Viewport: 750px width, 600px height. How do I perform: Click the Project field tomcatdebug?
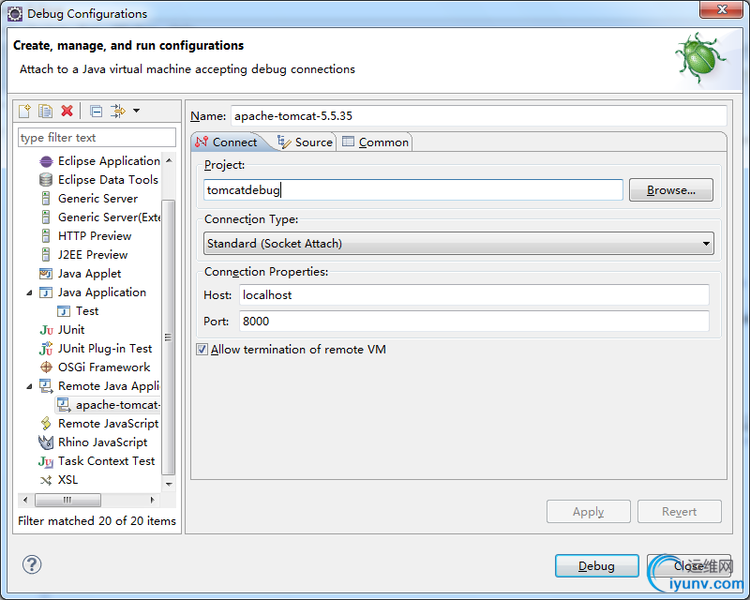(x=413, y=190)
